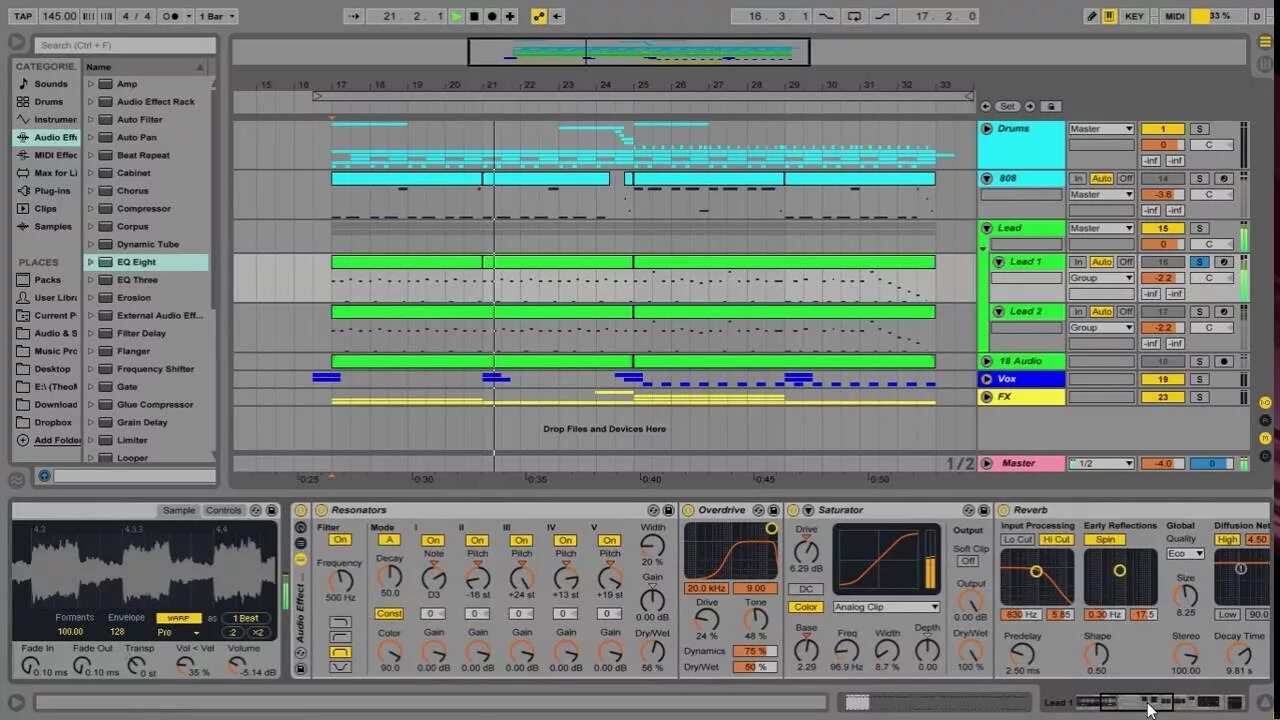Enable Soft Clip in the Saturator device
The width and height of the screenshot is (1280, 720).
(967, 560)
